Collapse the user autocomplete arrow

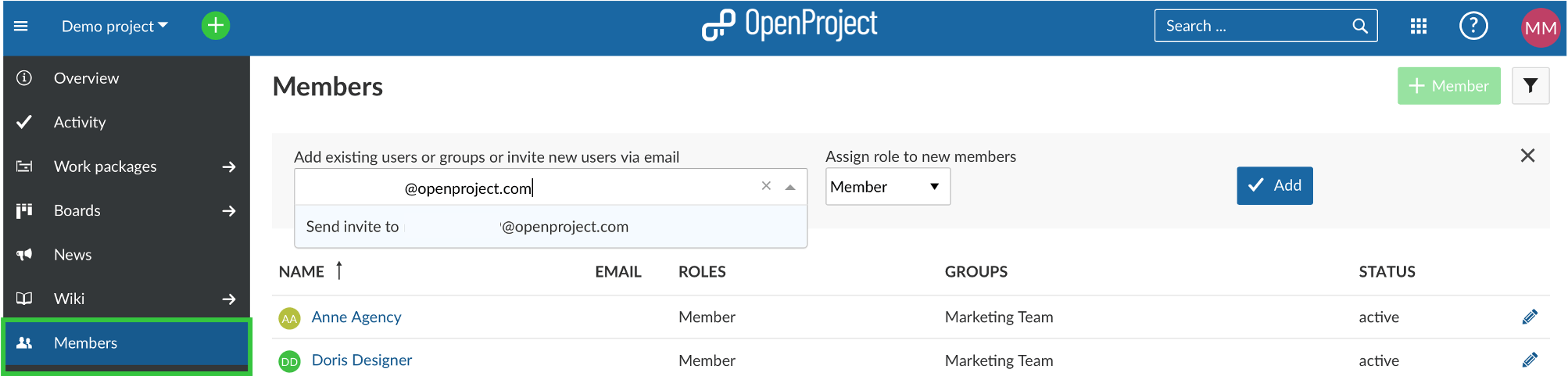point(790,187)
